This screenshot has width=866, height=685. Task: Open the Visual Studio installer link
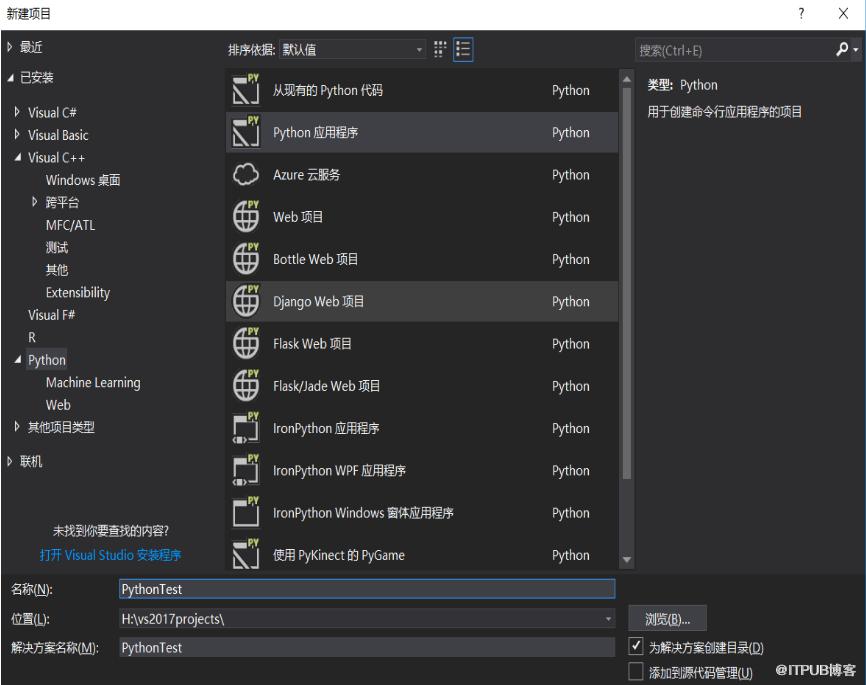point(110,555)
